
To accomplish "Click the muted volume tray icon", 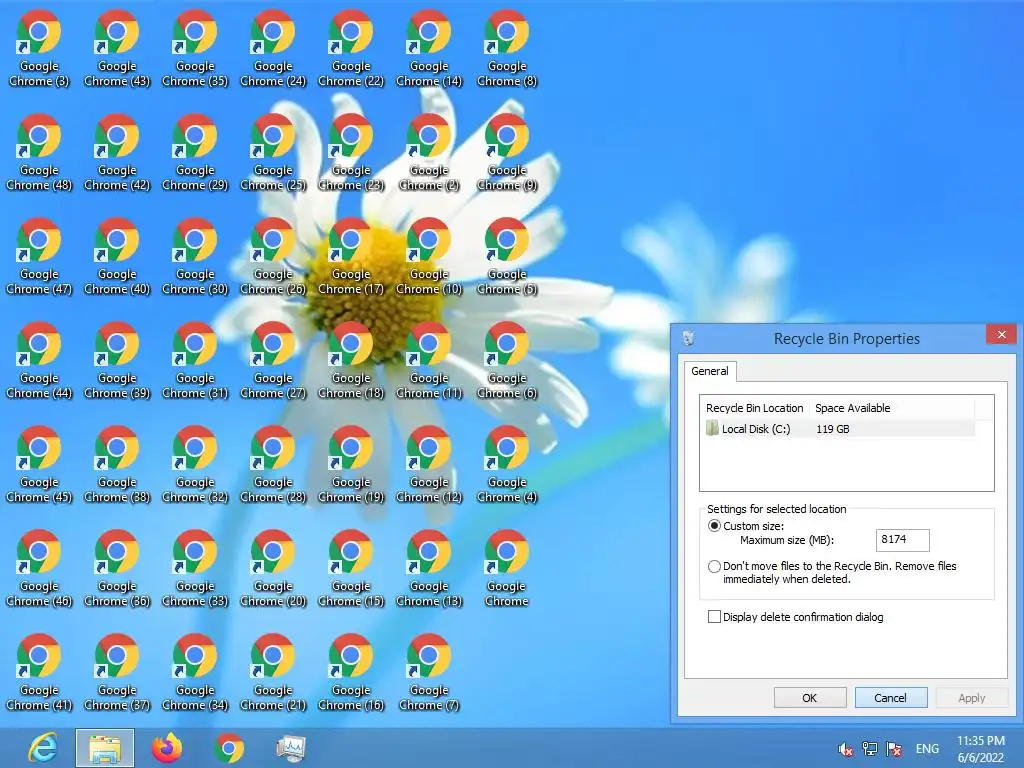I will [x=845, y=749].
